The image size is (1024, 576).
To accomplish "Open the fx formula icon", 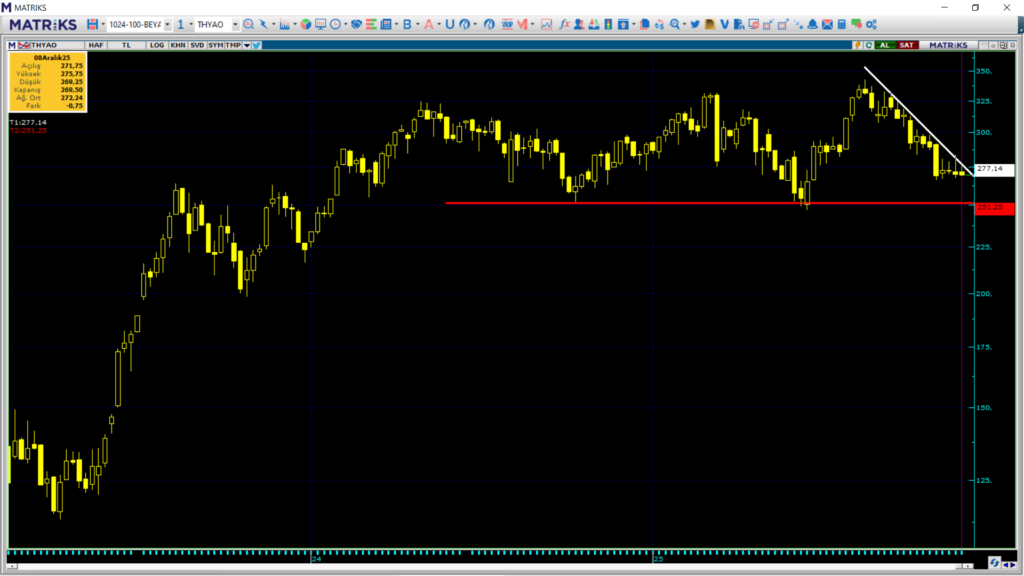I will tap(564, 24).
